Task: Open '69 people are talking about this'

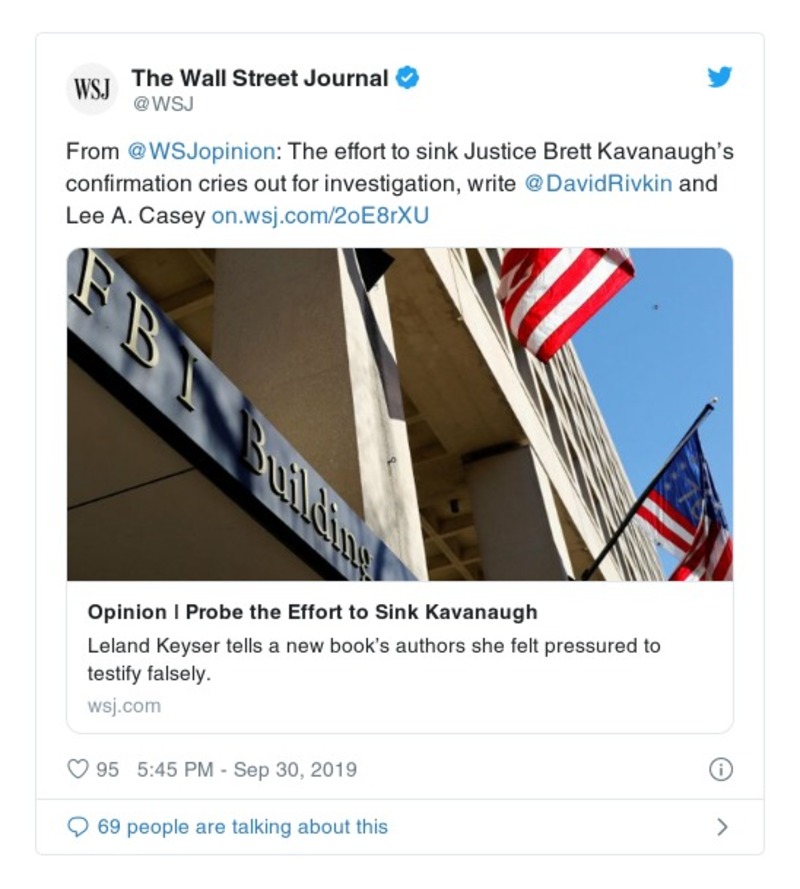Action: point(243,827)
